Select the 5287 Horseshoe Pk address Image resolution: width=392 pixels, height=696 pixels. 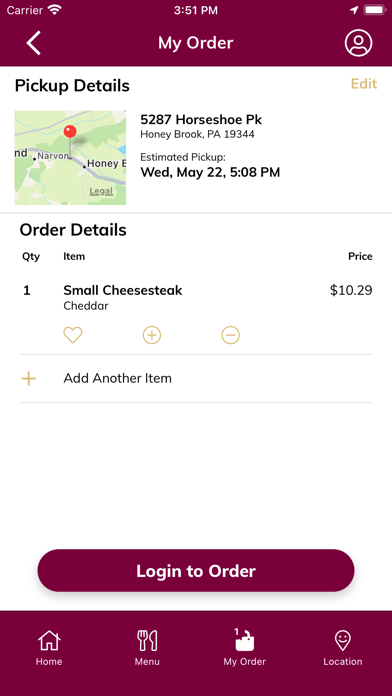coord(201,120)
